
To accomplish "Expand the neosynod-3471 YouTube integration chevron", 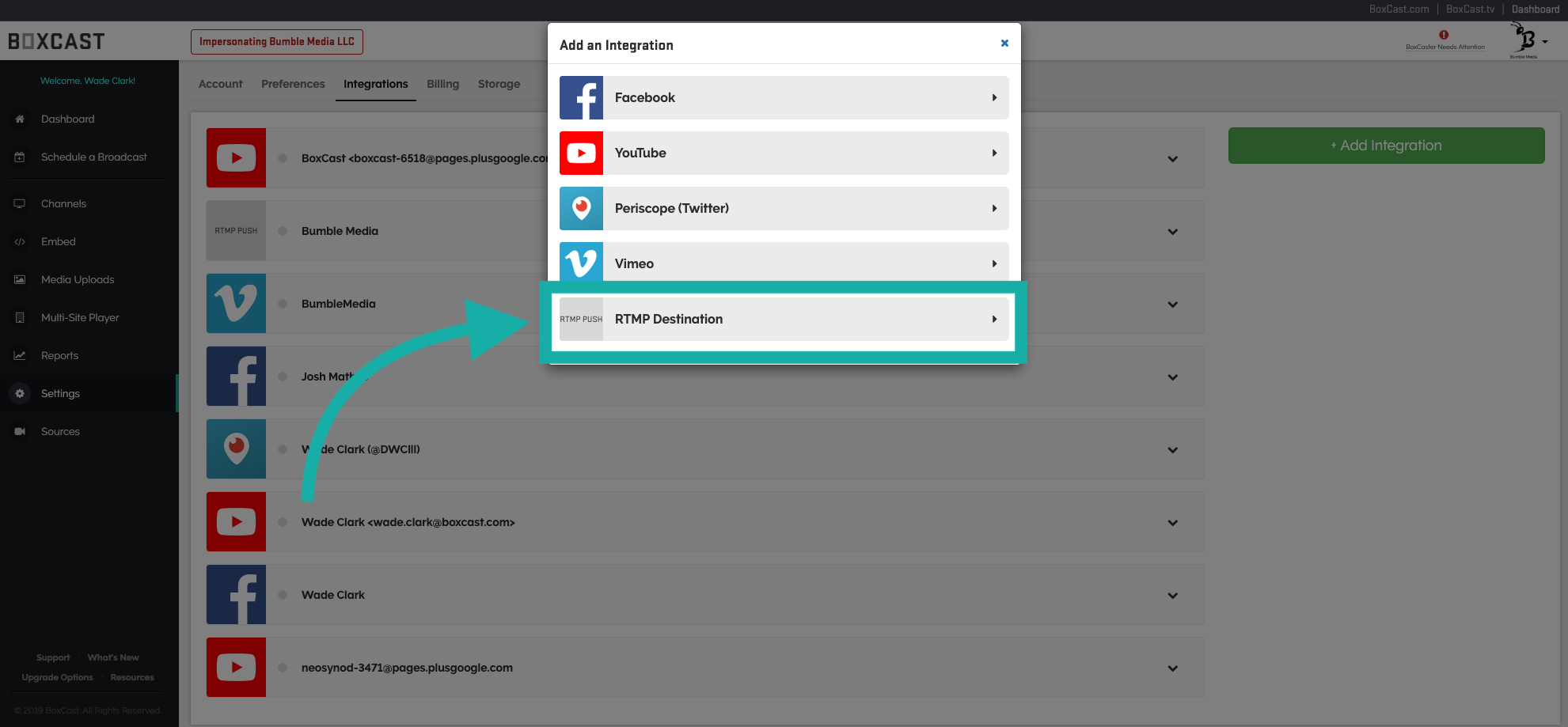I will click(1172, 668).
